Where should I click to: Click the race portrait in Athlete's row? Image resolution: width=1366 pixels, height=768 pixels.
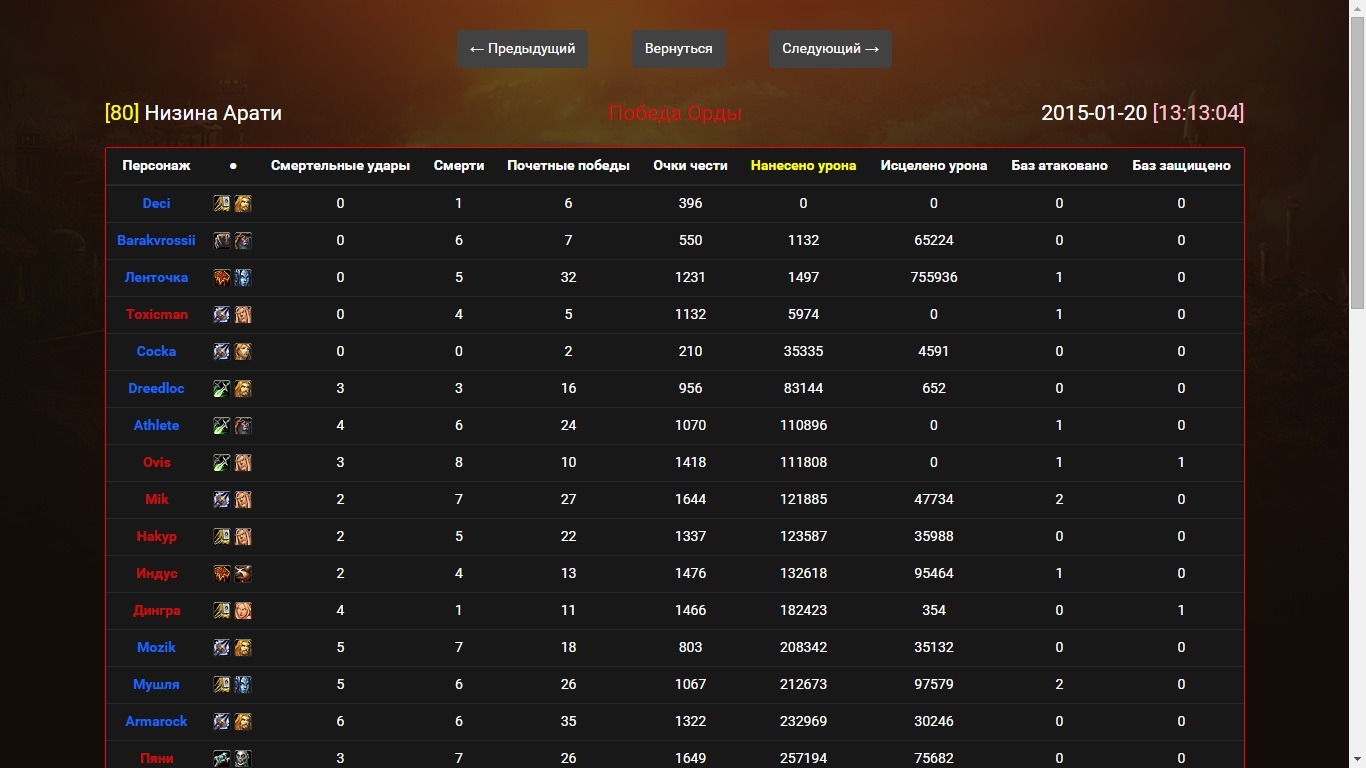(x=242, y=426)
